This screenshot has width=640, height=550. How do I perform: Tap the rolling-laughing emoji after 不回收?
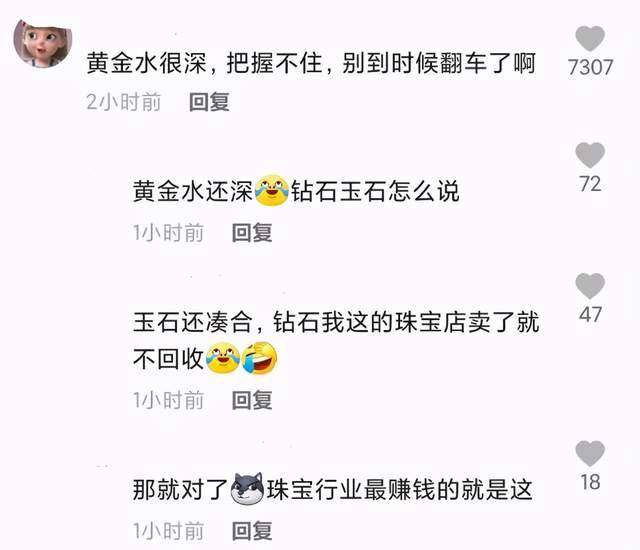tap(260, 358)
